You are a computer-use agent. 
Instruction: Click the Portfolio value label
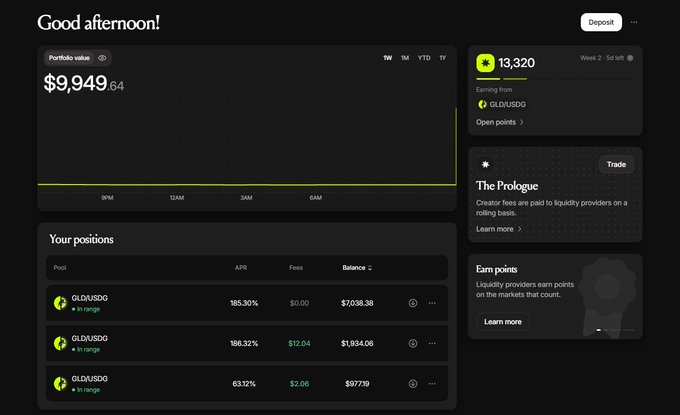pyautogui.click(x=69, y=58)
